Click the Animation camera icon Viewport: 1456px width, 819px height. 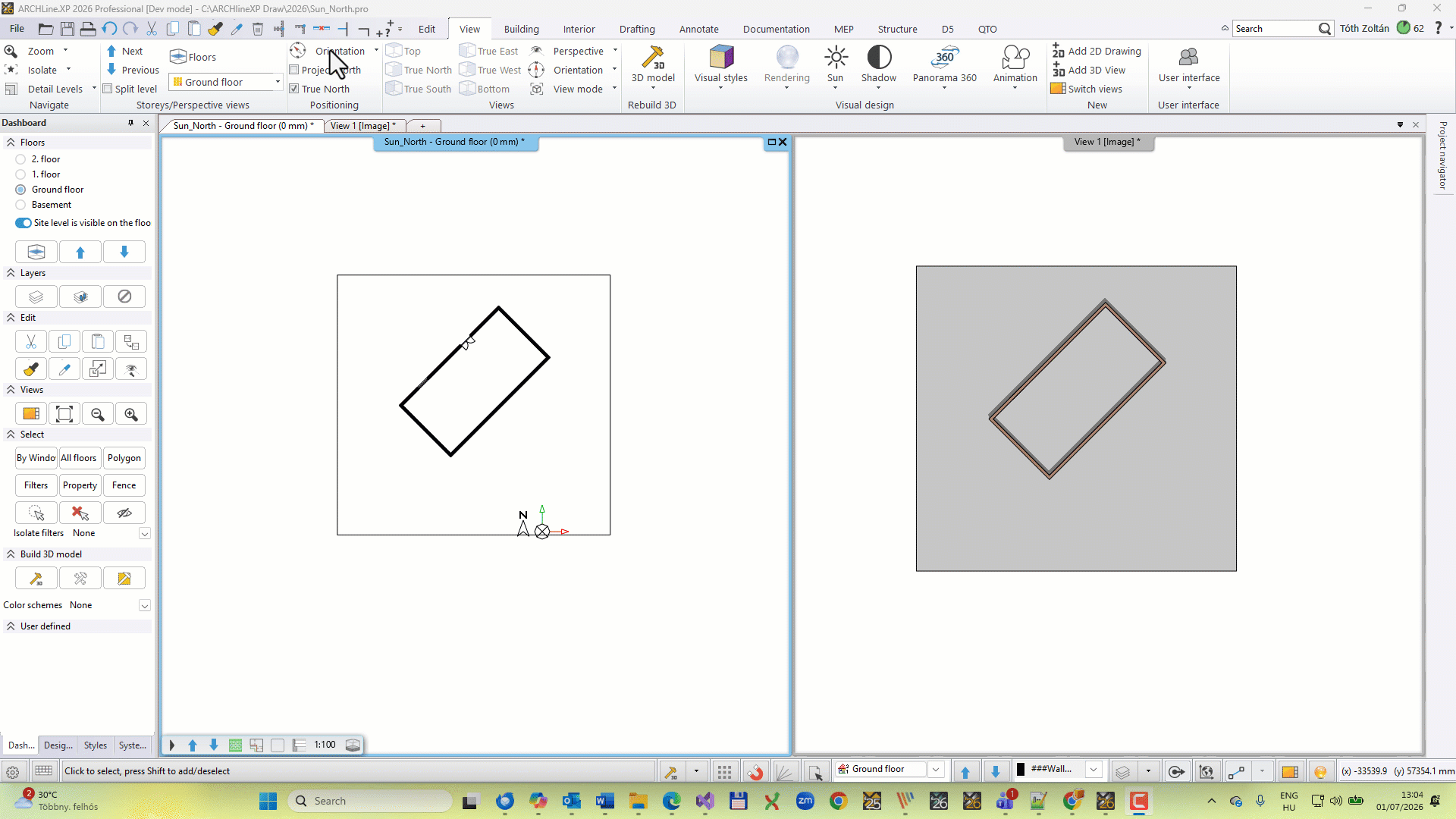click(1015, 57)
